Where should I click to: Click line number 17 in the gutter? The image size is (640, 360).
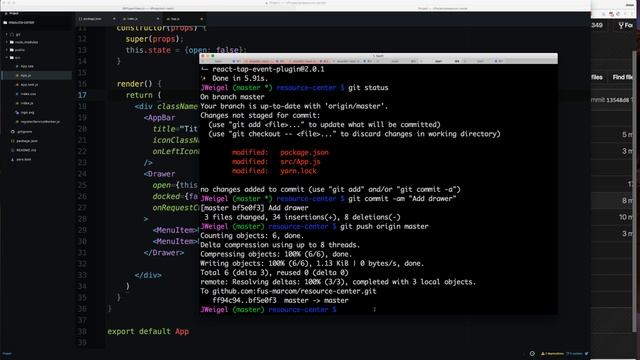pyautogui.click(x=82, y=95)
